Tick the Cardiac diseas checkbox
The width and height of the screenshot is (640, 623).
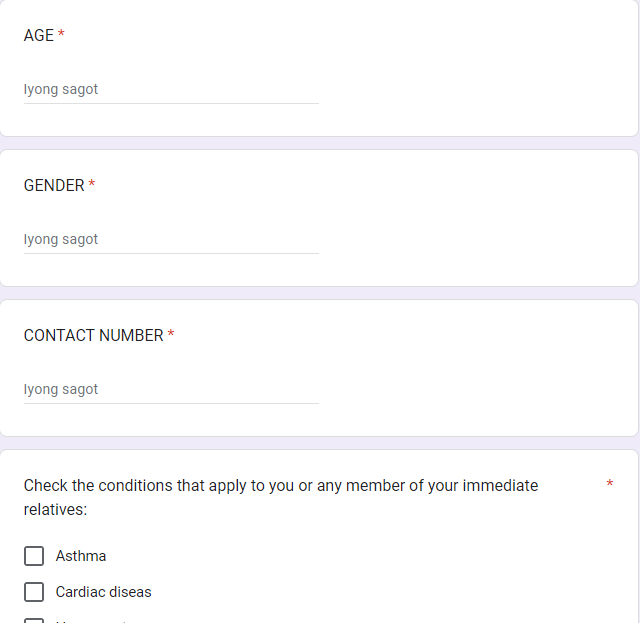(34, 592)
